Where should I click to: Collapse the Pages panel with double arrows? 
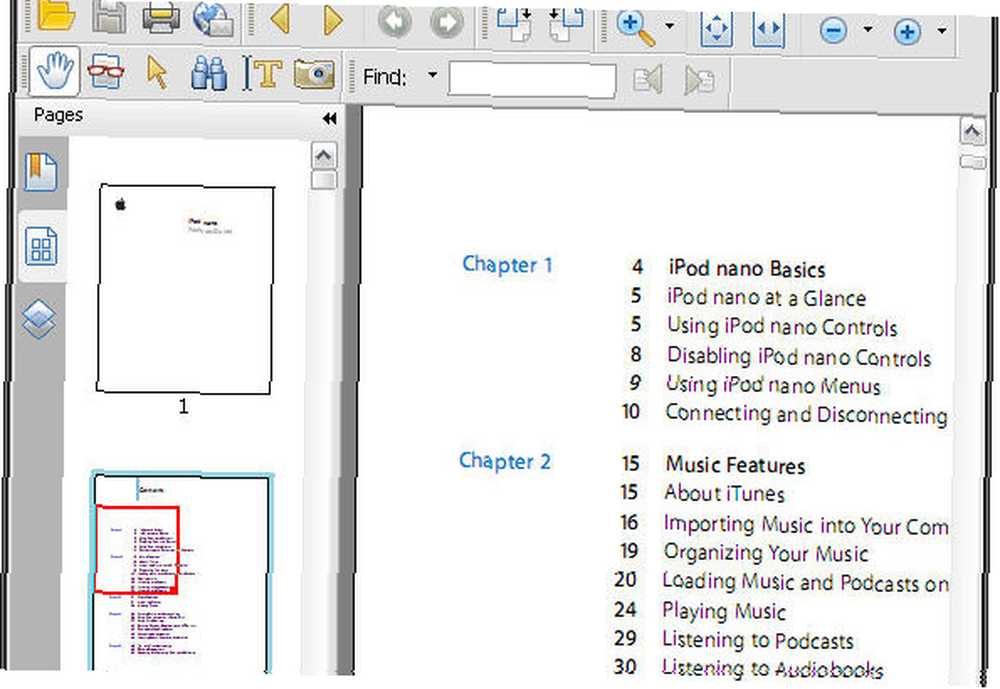(330, 119)
